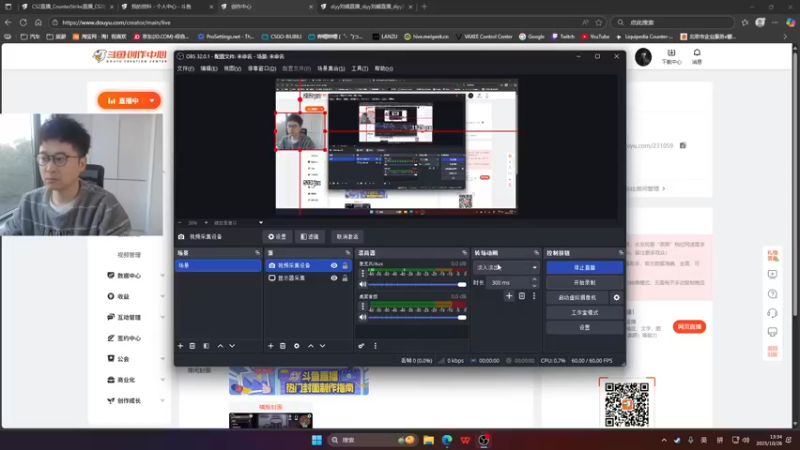This screenshot has width=800, height=450.
Task: Move the scene down with the arrow
Action: click(232, 346)
